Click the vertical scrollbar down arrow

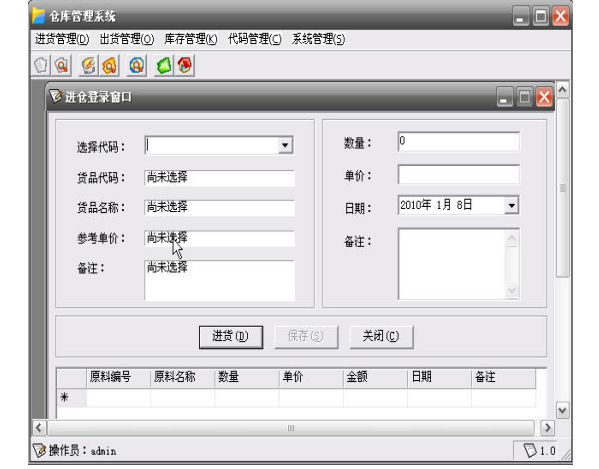(562, 411)
